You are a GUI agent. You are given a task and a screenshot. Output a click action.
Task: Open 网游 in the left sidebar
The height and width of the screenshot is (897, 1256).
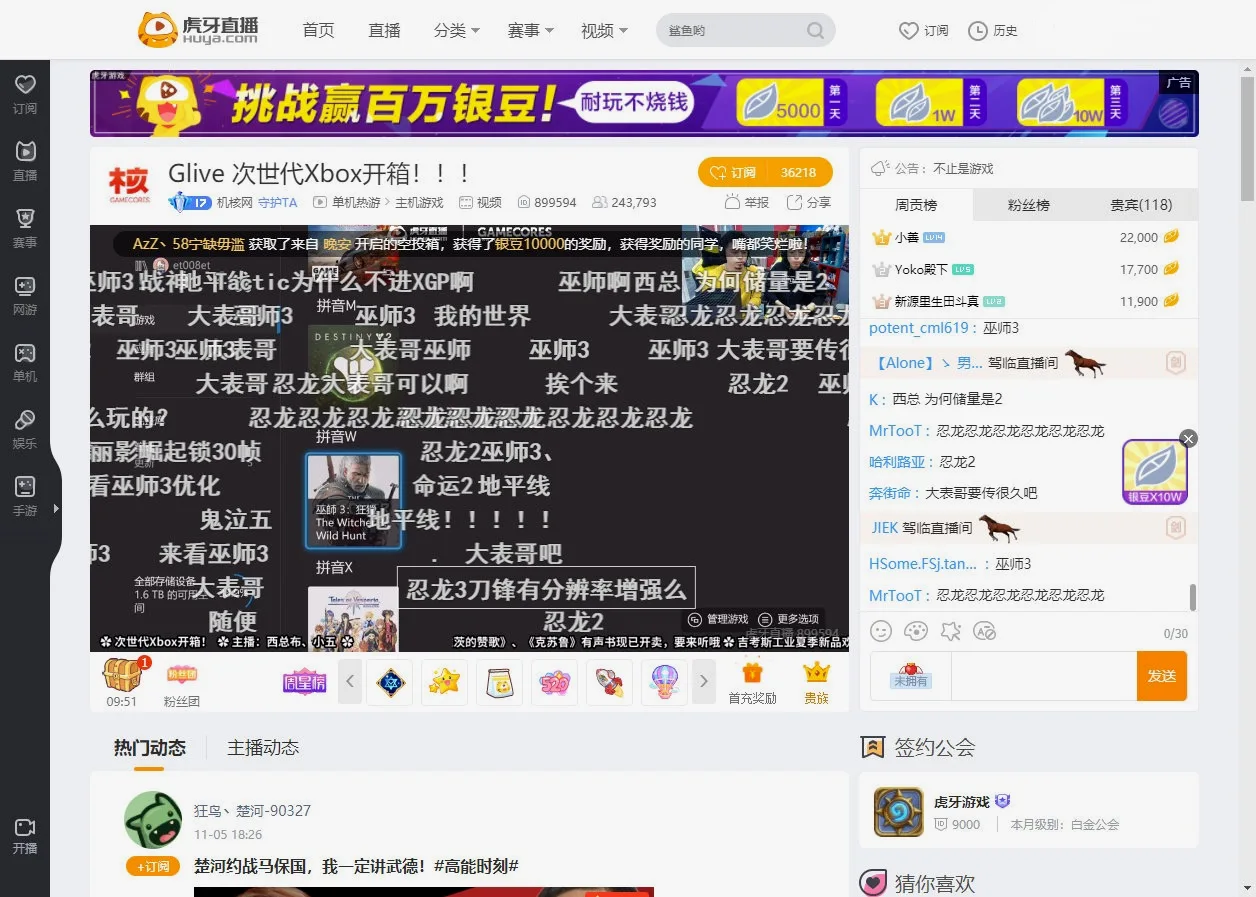[25, 295]
